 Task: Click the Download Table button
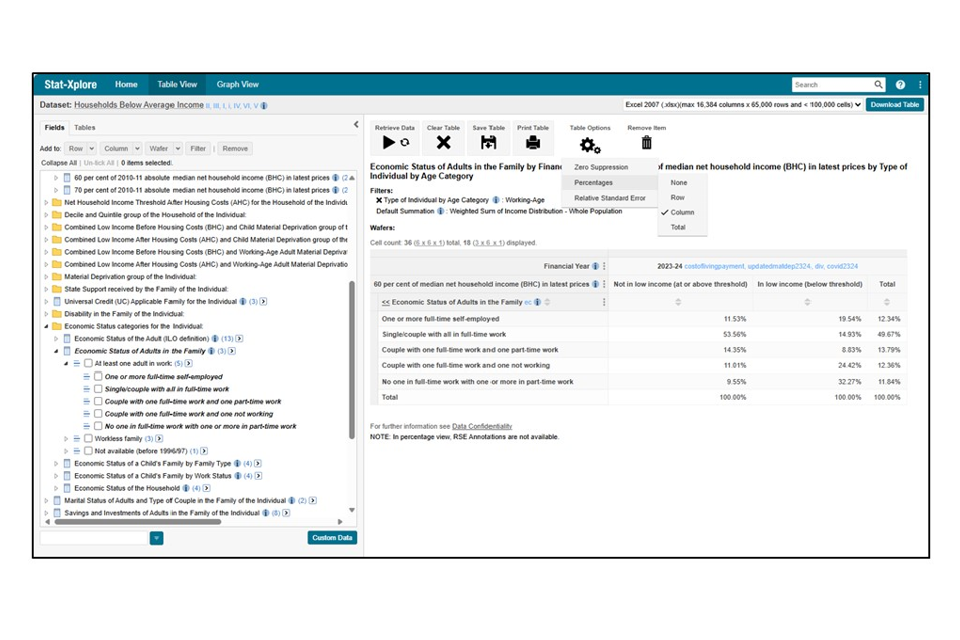pyautogui.click(x=894, y=105)
